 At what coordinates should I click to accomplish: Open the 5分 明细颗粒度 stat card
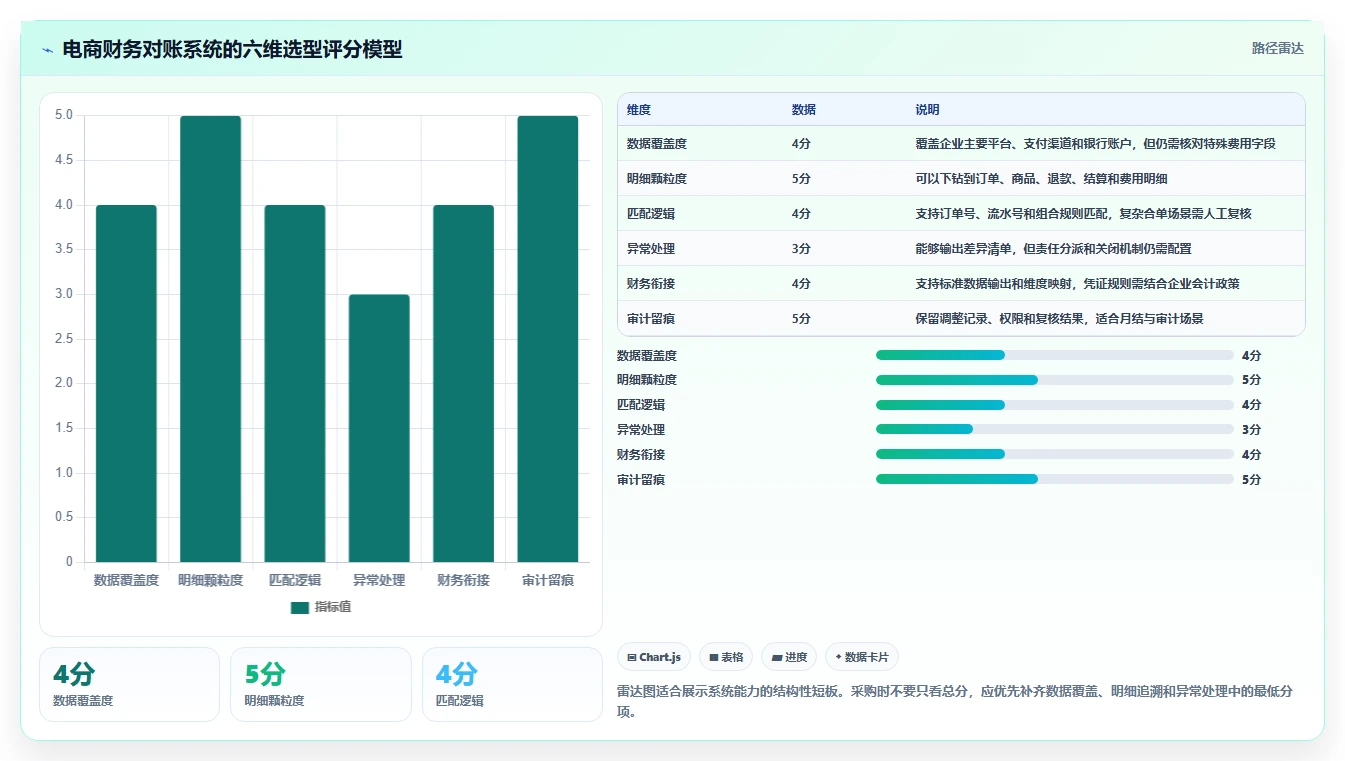(321, 684)
